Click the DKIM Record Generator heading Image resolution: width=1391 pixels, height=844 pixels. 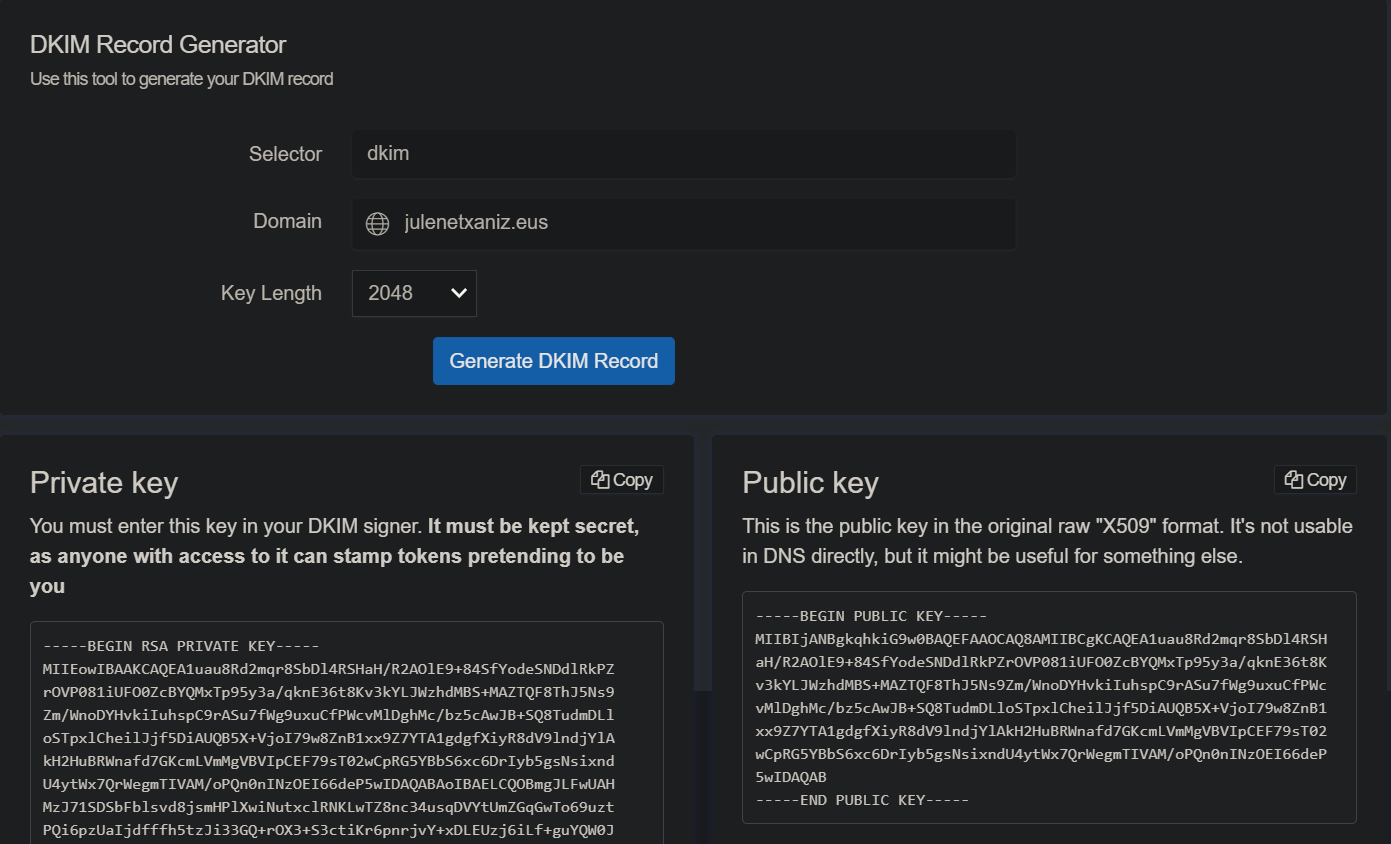[x=157, y=44]
